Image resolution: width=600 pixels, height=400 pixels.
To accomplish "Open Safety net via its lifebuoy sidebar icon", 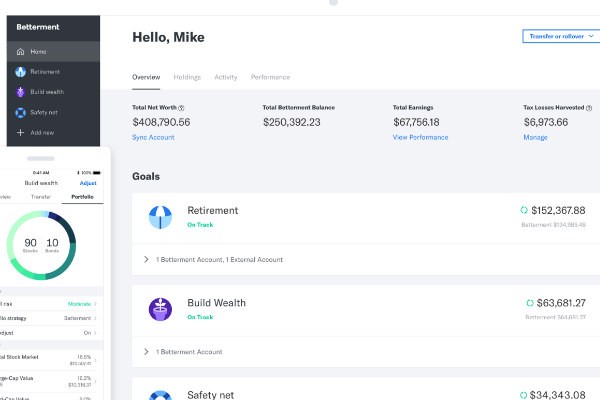I will point(21,112).
